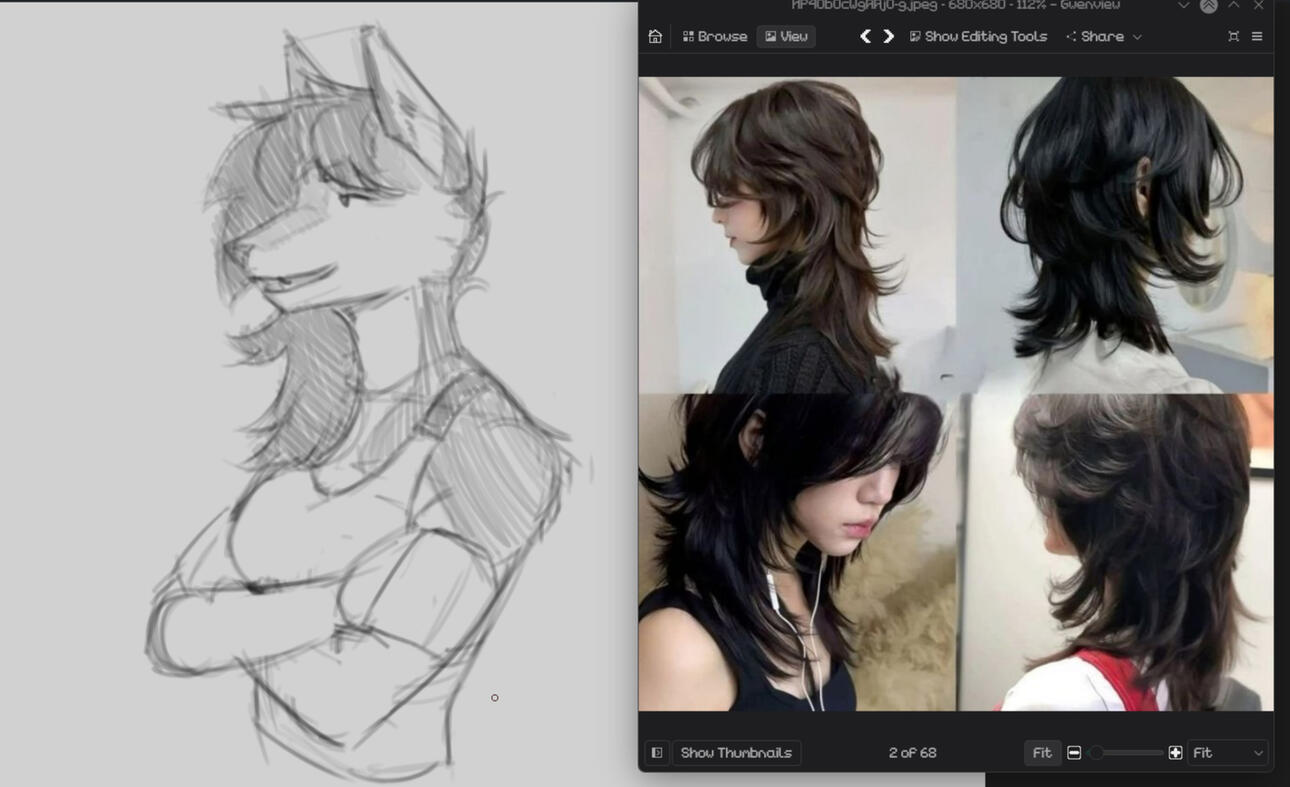Enter fullscreen mode icon in Gwenview
The image size is (1290, 787).
(x=1233, y=36)
